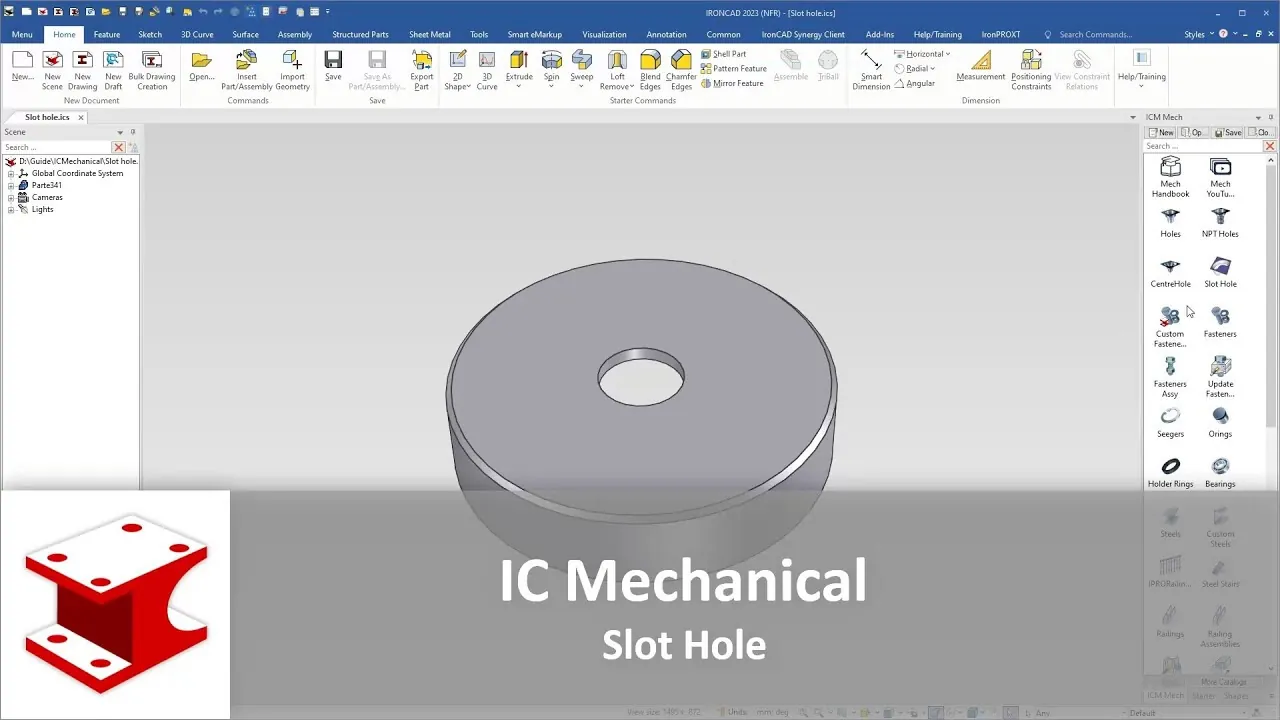Open the Styles dropdown

[x=1199, y=34]
